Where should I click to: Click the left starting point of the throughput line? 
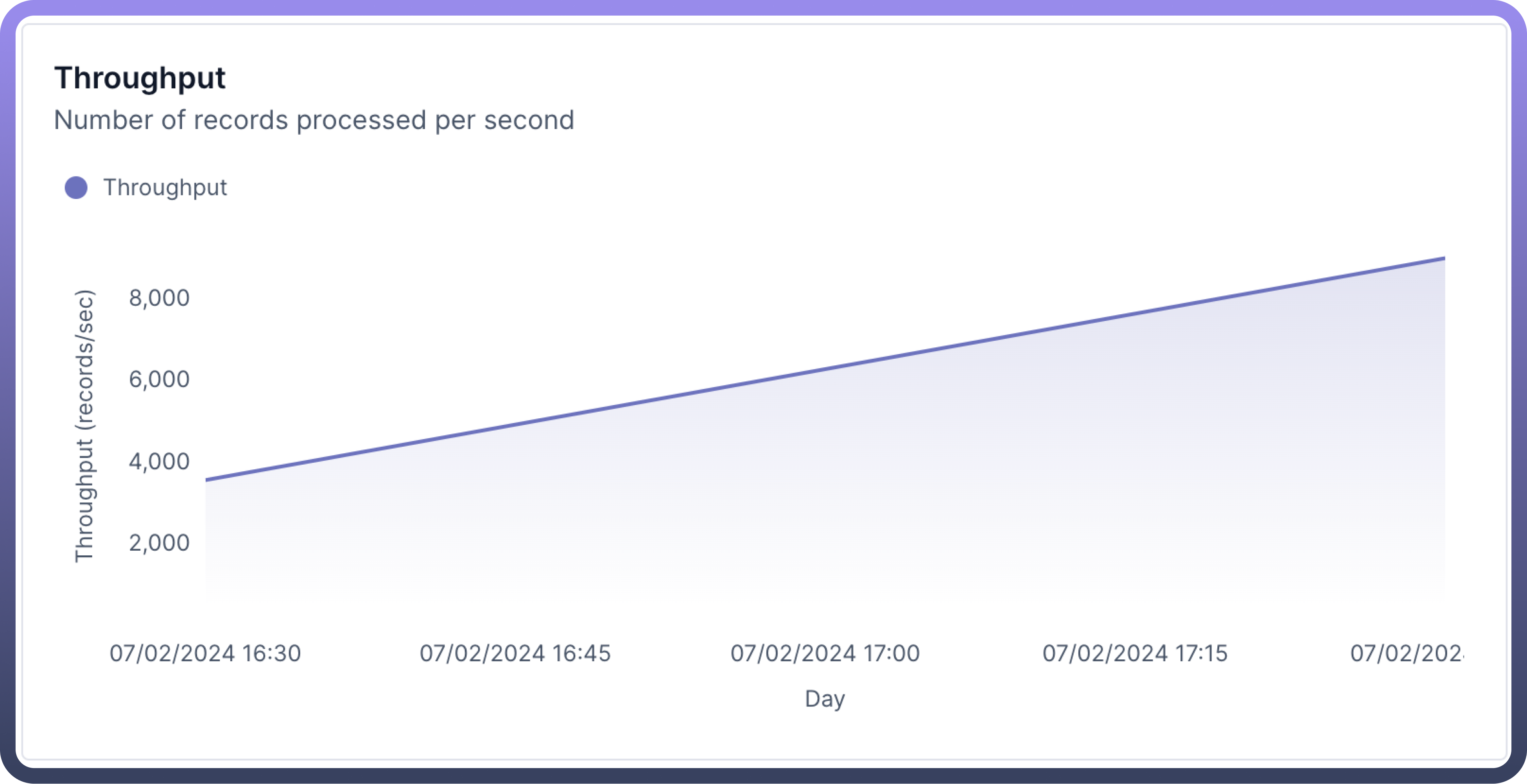pyautogui.click(x=207, y=479)
